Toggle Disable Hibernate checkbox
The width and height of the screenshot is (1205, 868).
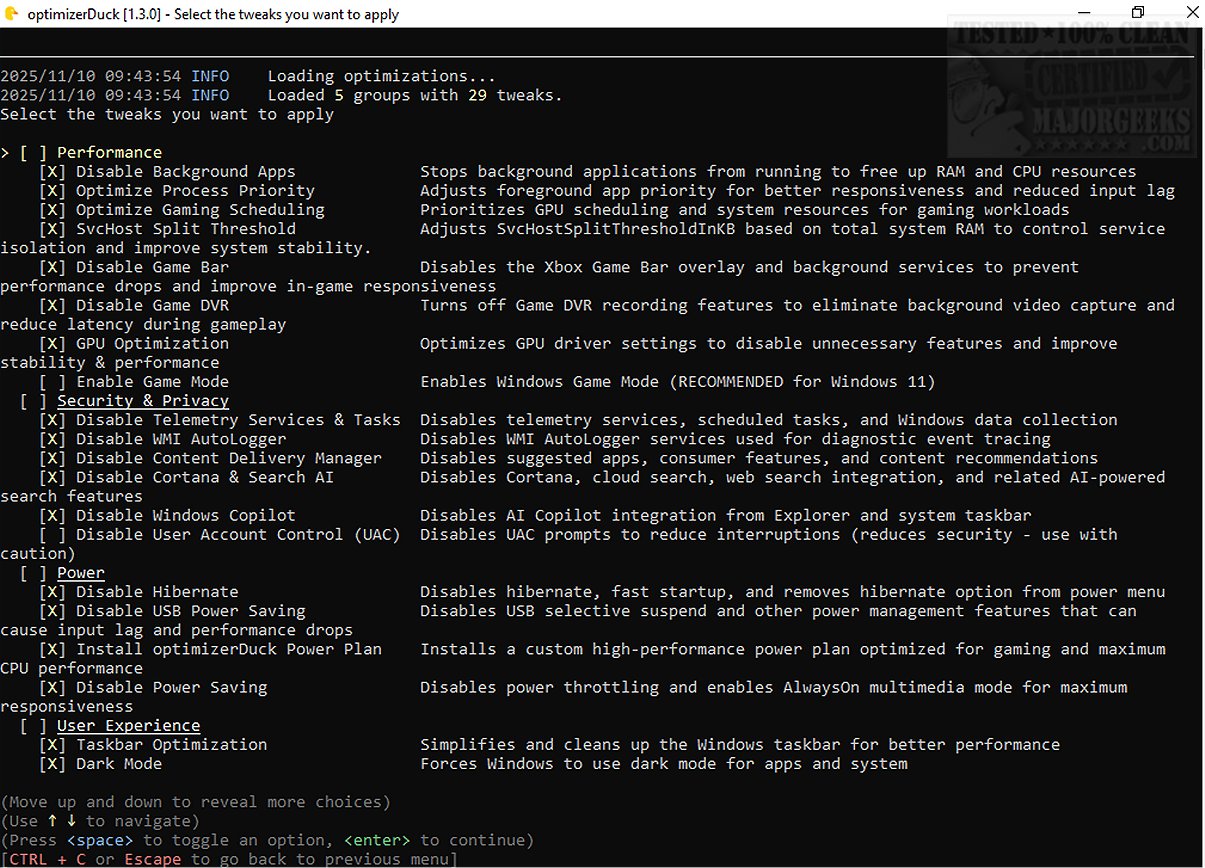click(52, 592)
